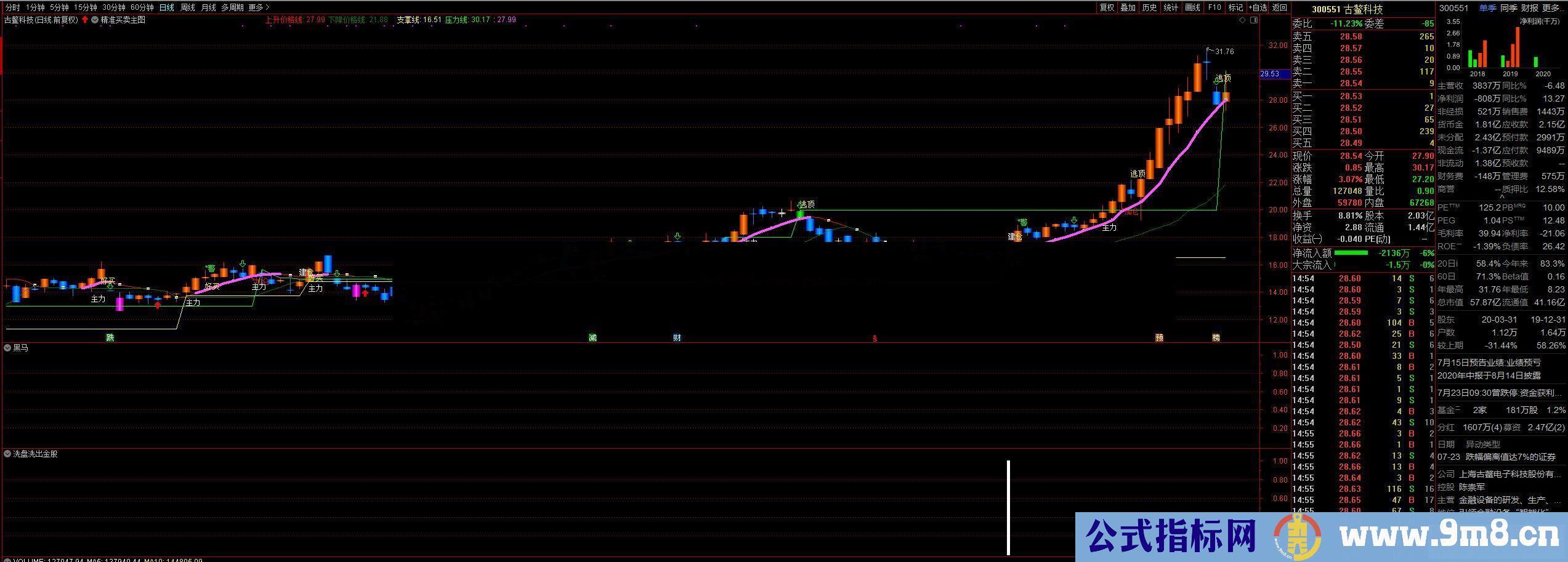Open the 精准买卖主图 indicator dropdown circle
This screenshot has height=562, width=1568.
pos(95,20)
